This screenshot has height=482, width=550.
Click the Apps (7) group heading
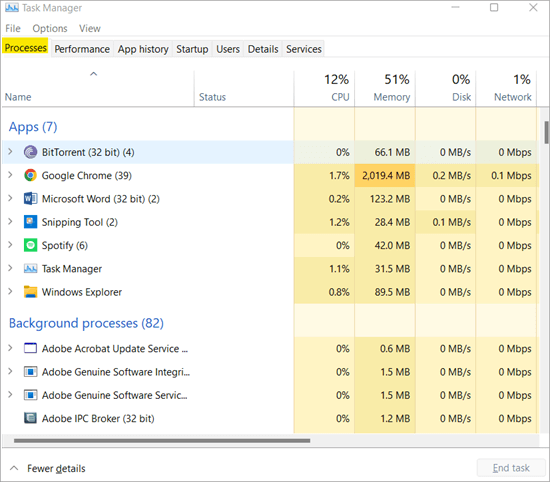(x=33, y=127)
